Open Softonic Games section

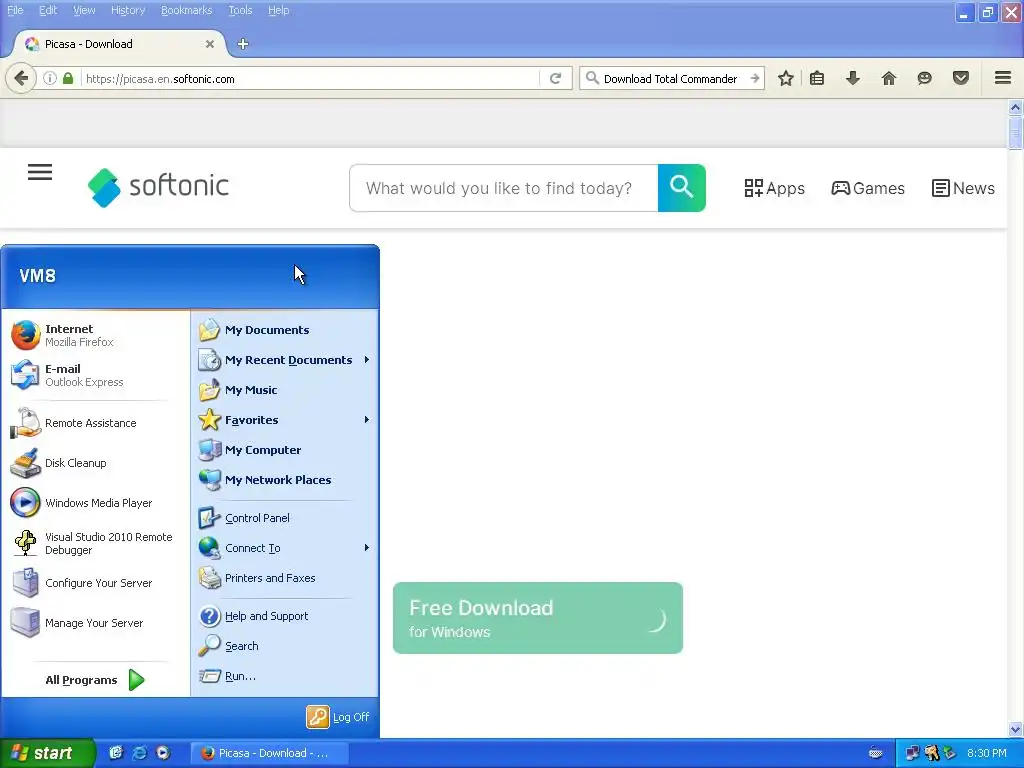coord(868,188)
